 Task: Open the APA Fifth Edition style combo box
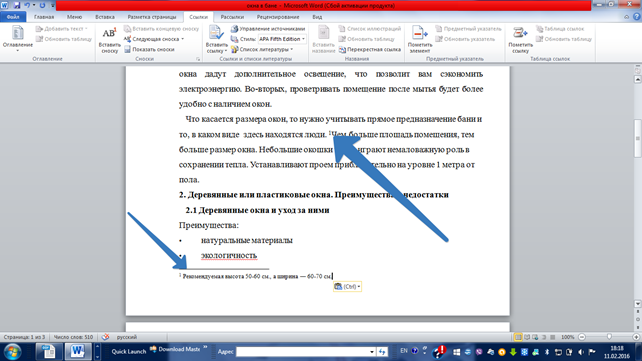coord(282,39)
